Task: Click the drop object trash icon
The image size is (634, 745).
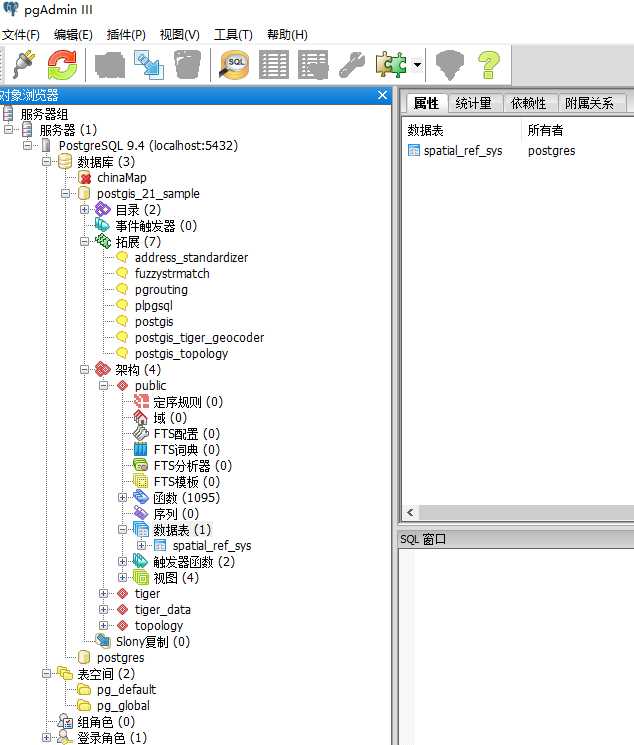Action: pos(188,65)
